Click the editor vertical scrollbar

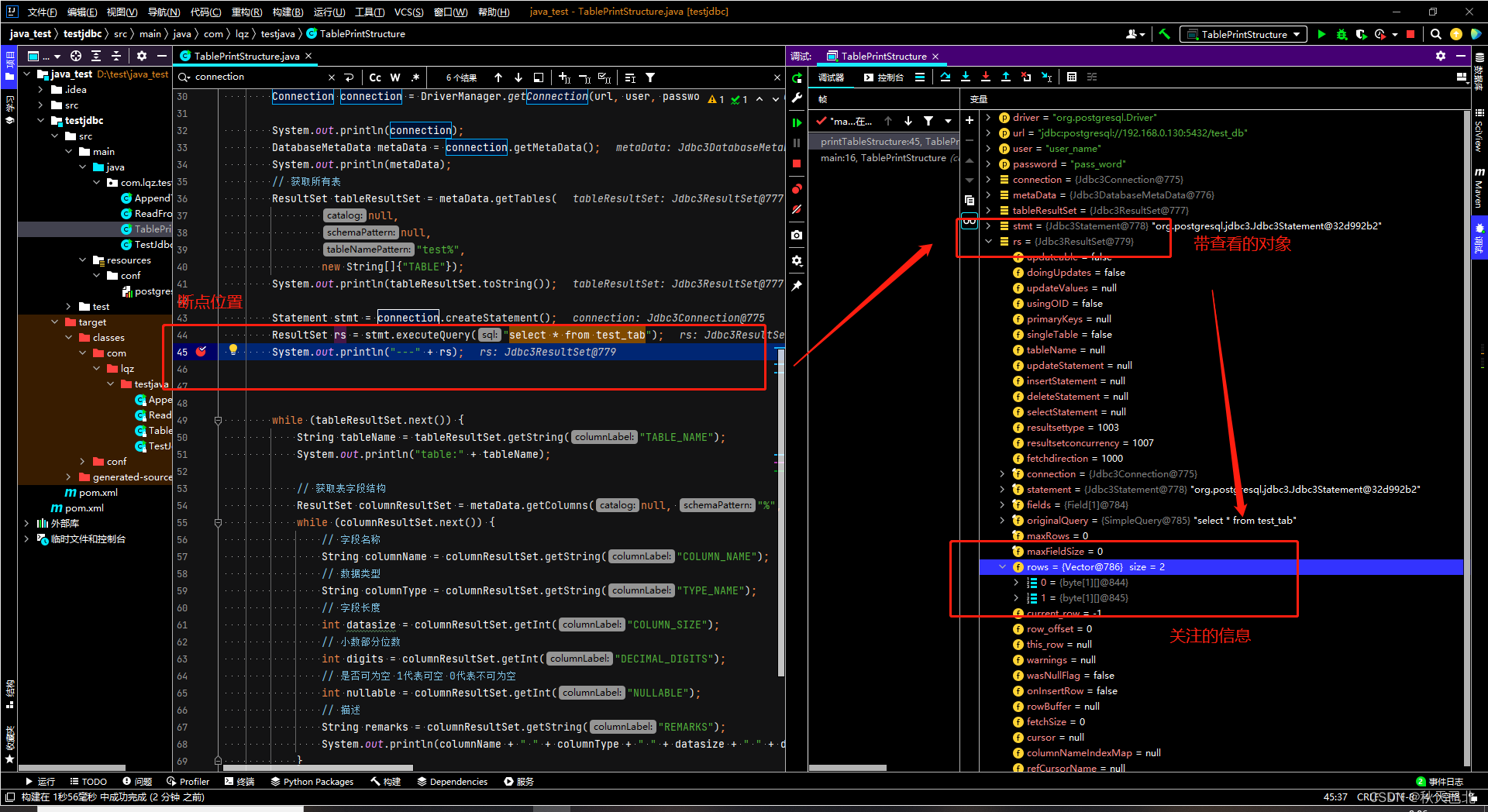[780, 511]
